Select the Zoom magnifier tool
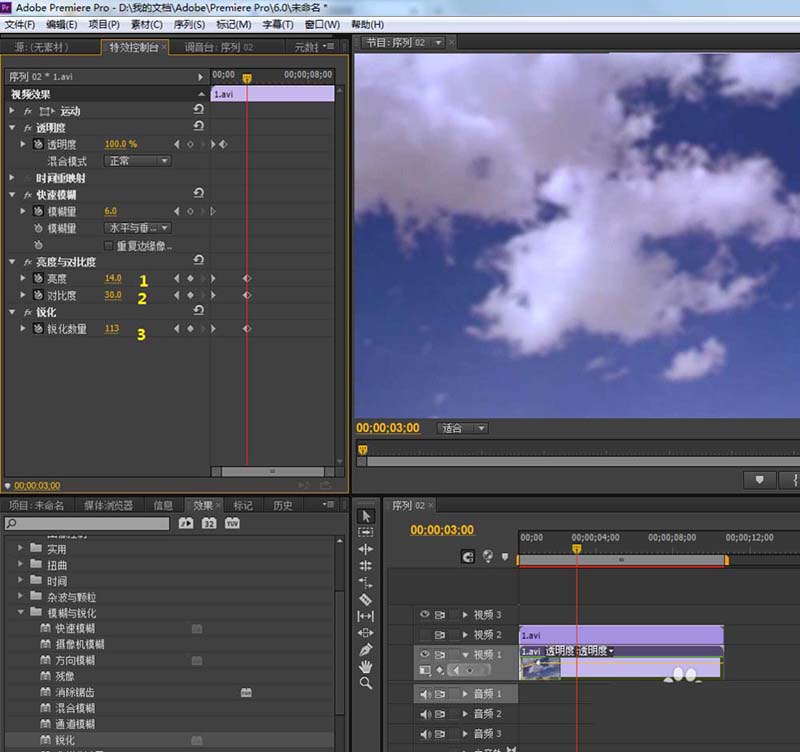Image resolution: width=800 pixels, height=752 pixels. click(x=365, y=683)
